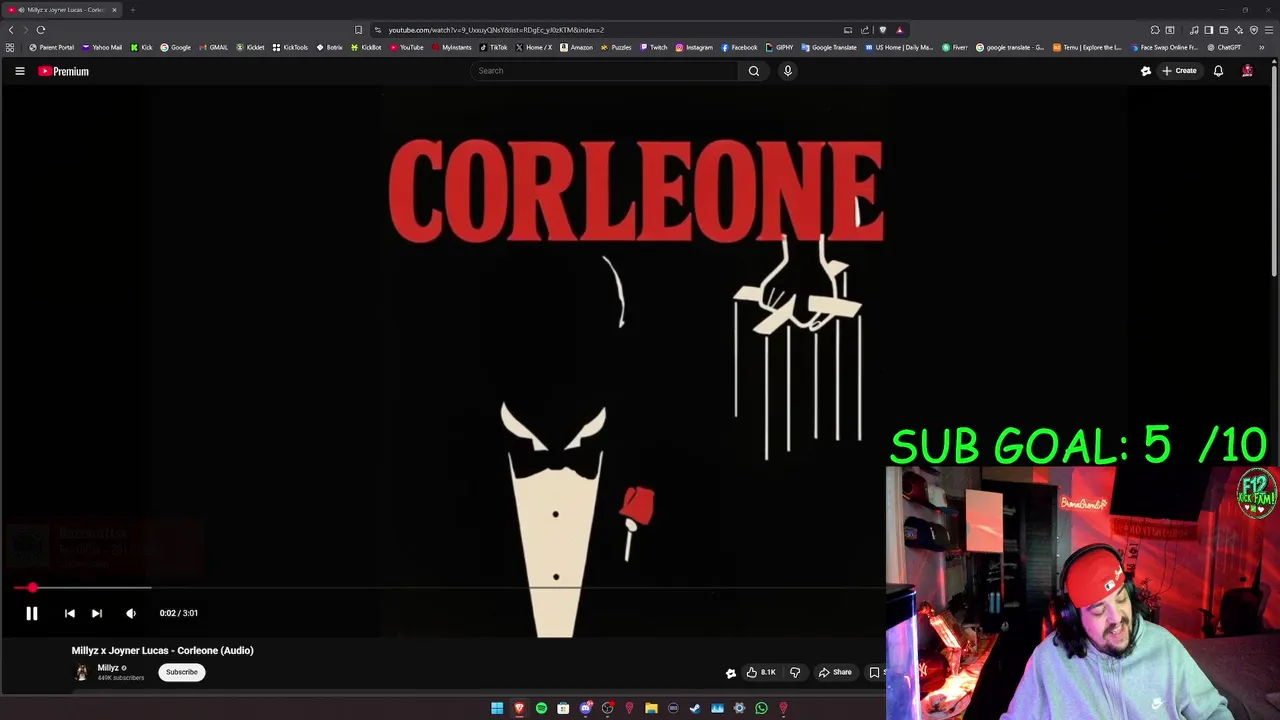Open the Kick bookmark
This screenshot has height=720, width=1280.
(x=141, y=47)
